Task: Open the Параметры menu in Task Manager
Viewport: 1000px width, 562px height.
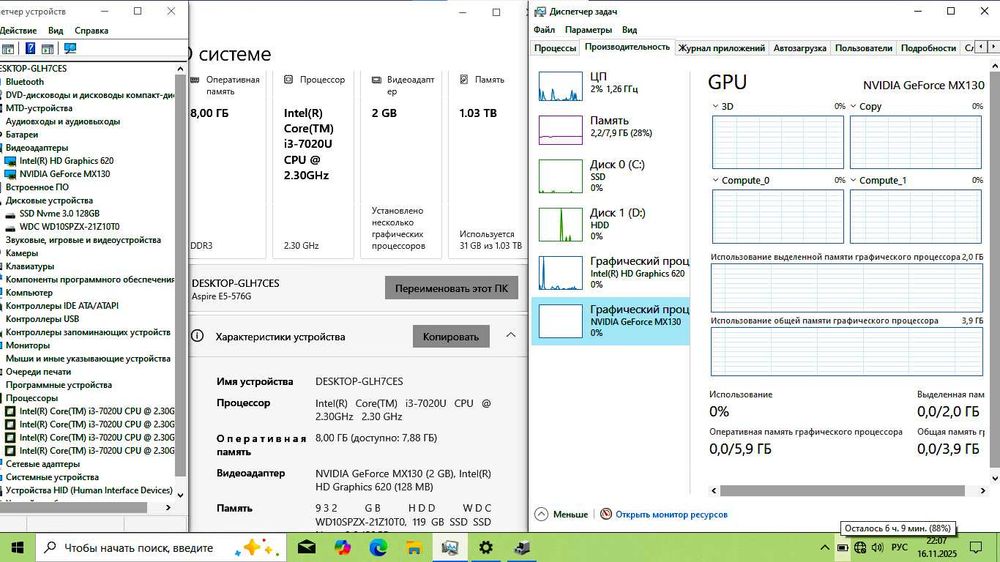Action: click(x=588, y=30)
